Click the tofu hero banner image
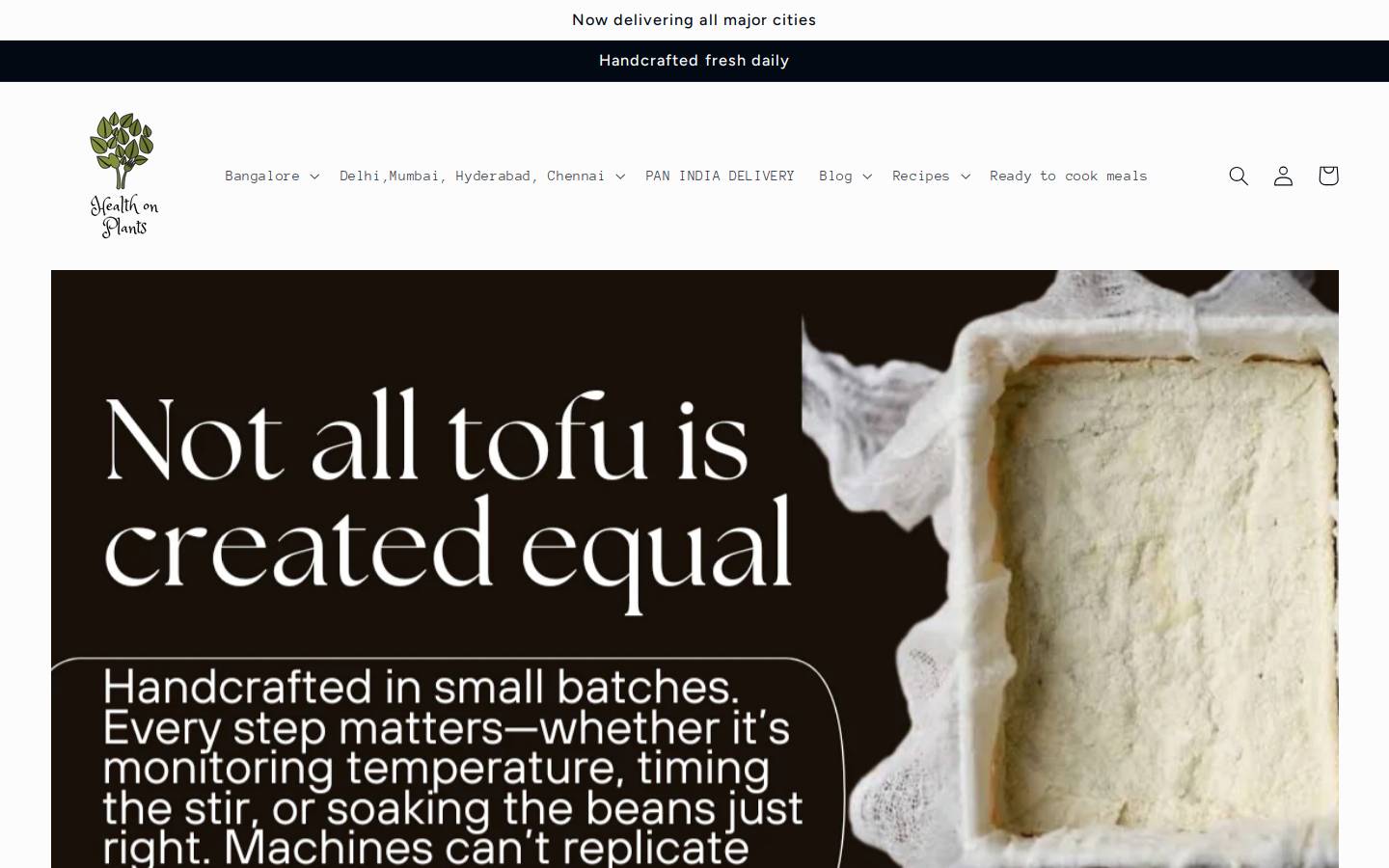The height and width of the screenshot is (868, 1389). [694, 569]
